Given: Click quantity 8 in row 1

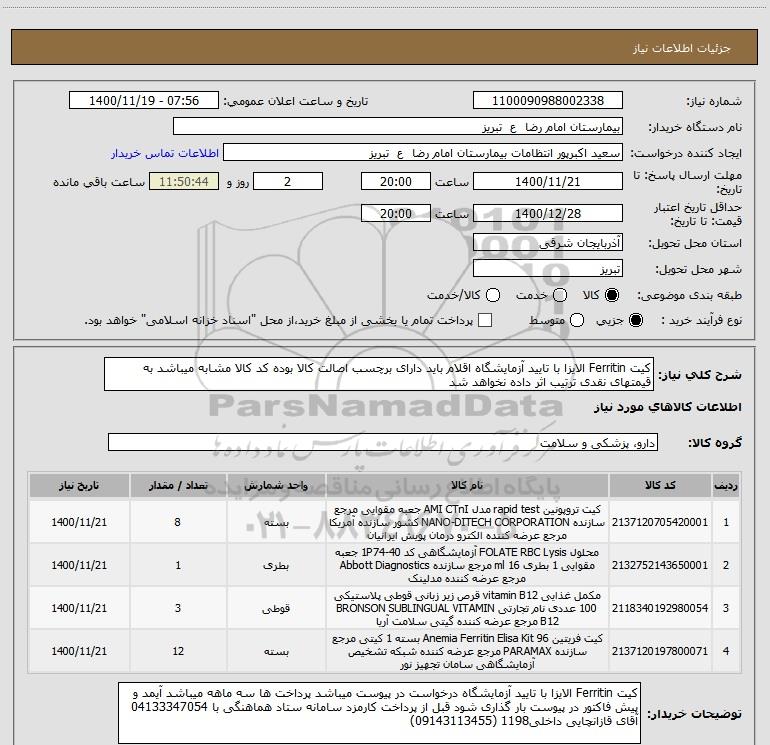Looking at the screenshot, I should (178, 522).
